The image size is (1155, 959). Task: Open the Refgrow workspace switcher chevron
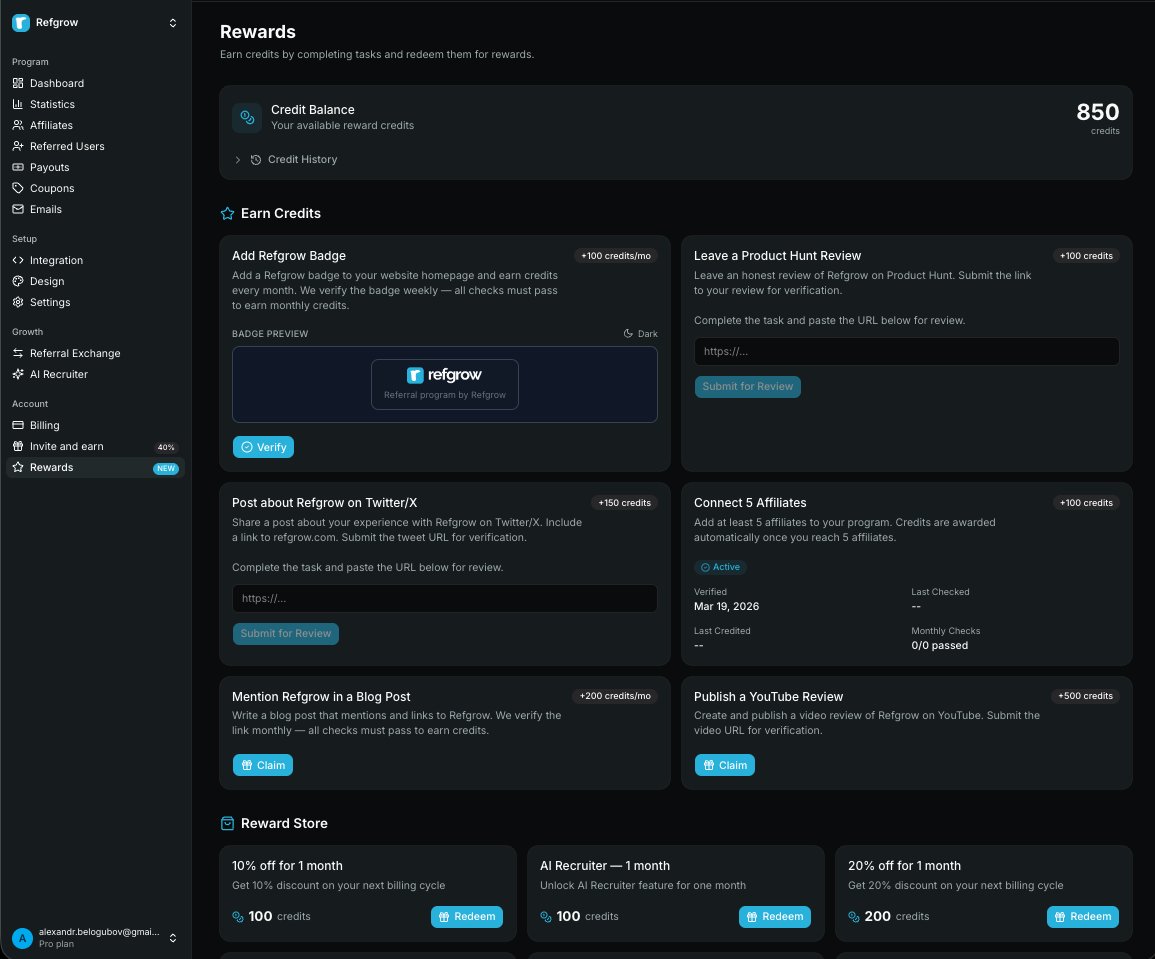(x=172, y=23)
